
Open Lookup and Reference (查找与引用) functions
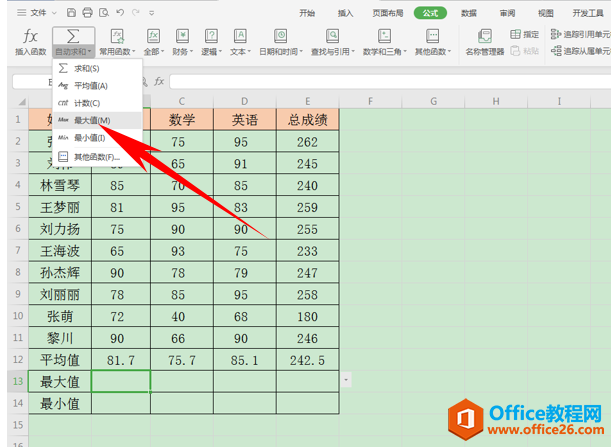332,42
